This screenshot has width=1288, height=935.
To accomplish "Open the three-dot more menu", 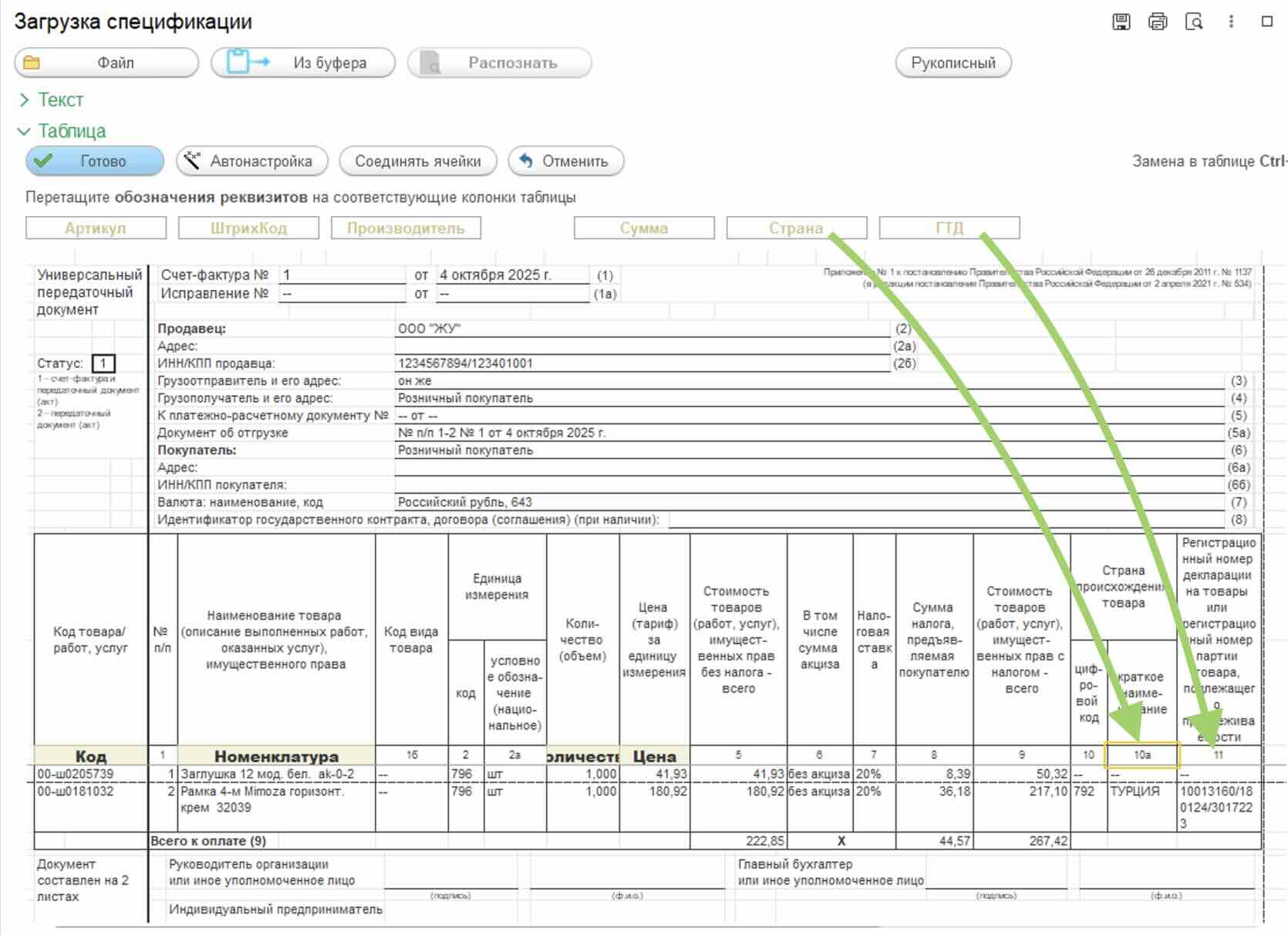I will pyautogui.click(x=1231, y=22).
